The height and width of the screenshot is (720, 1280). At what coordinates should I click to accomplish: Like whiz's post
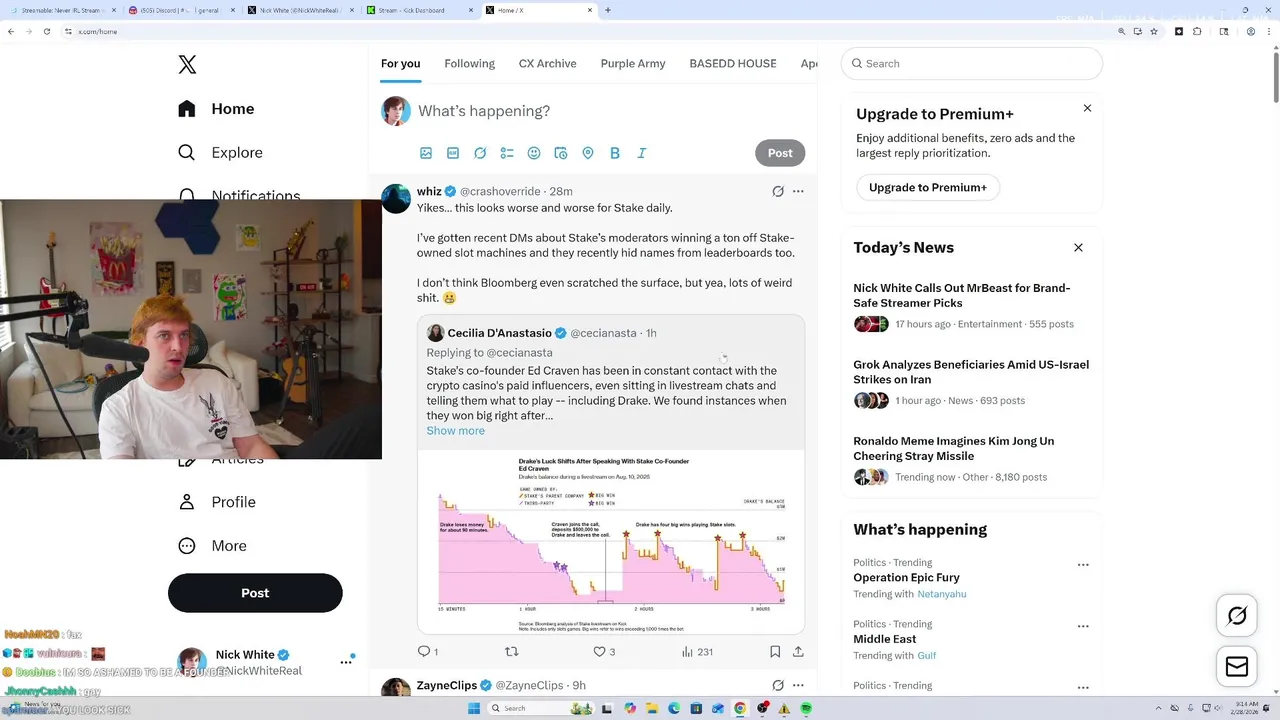tap(604, 651)
